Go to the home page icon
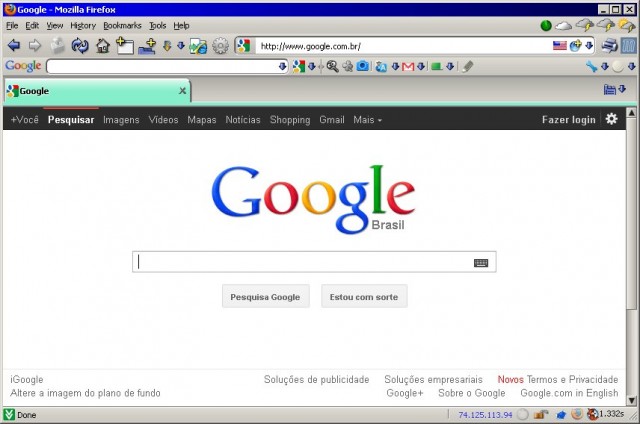The height and width of the screenshot is (424, 640). (102, 45)
